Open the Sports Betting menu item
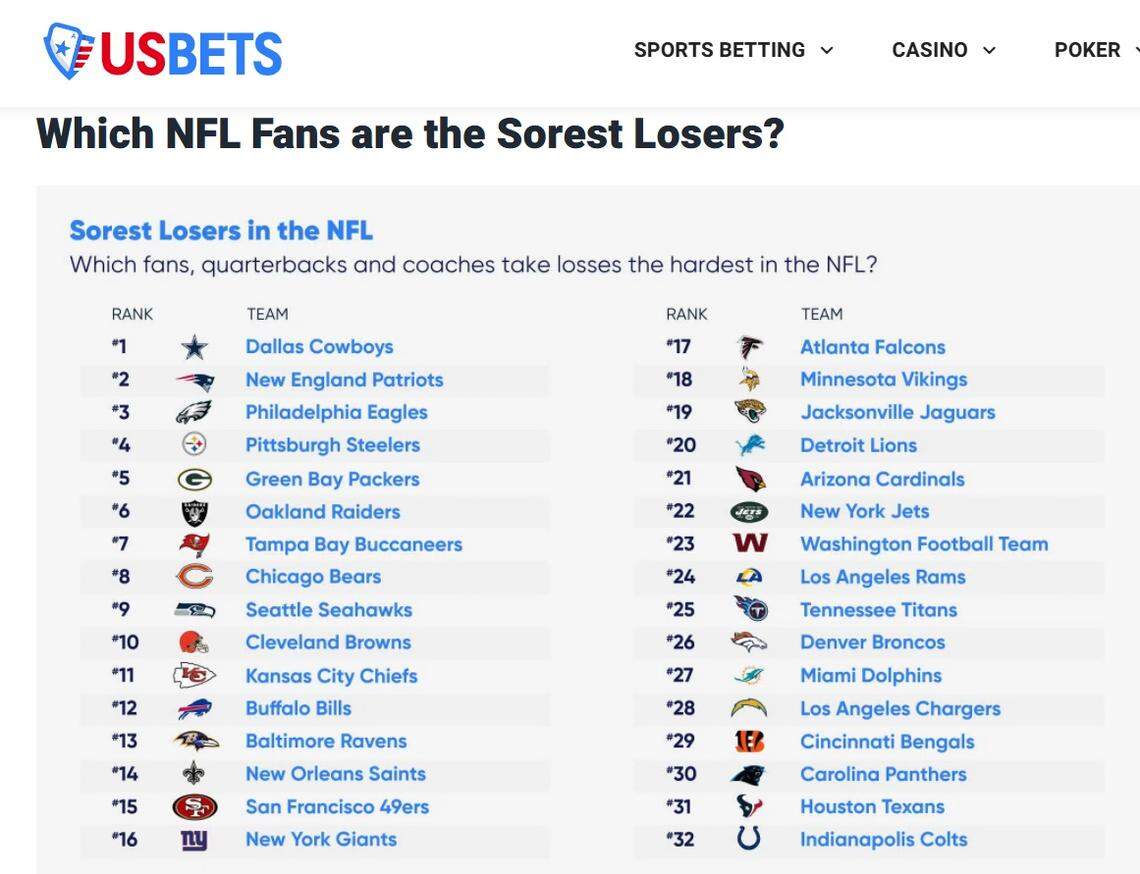This screenshot has width=1140, height=874. point(719,48)
